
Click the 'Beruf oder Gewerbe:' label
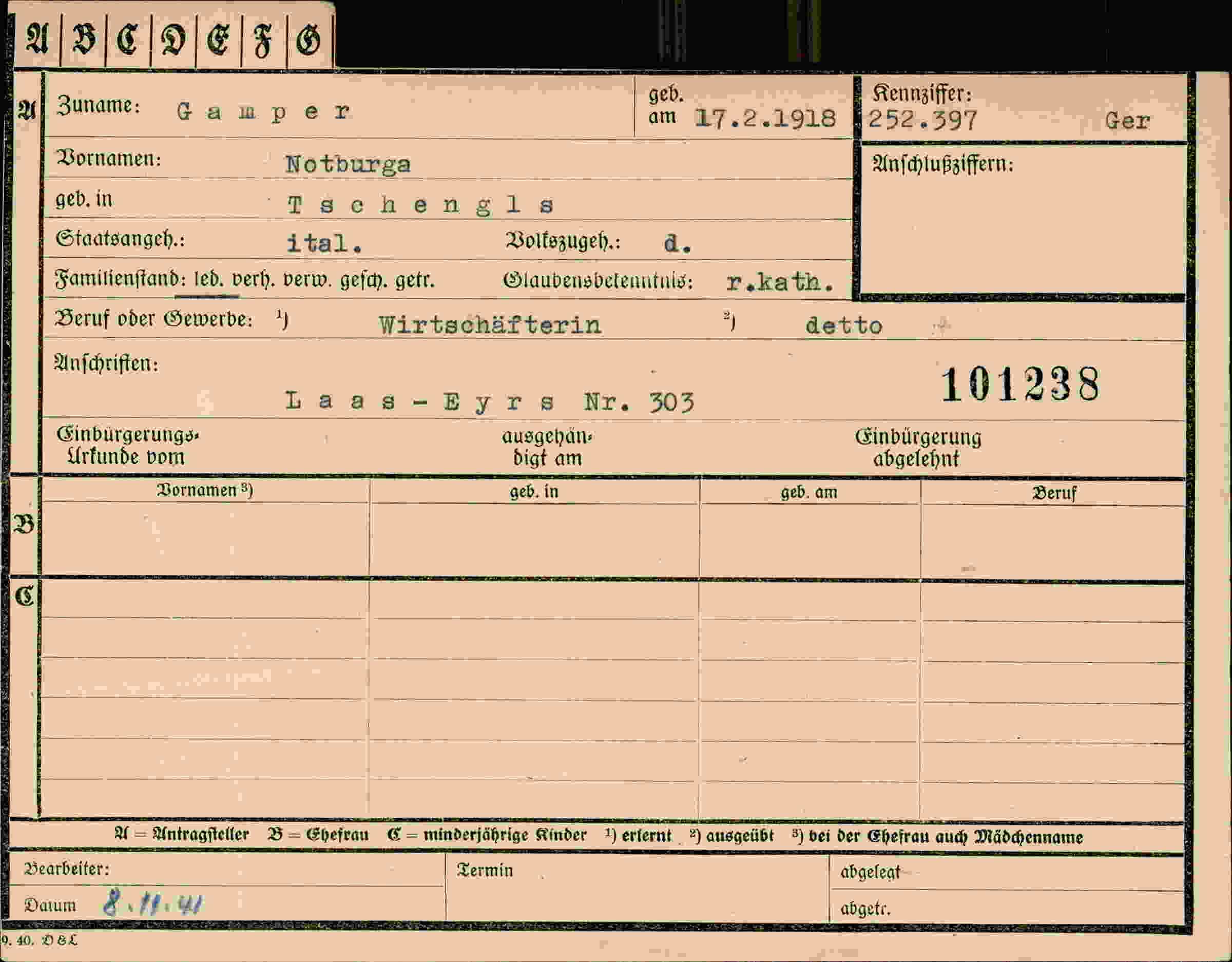(x=153, y=319)
